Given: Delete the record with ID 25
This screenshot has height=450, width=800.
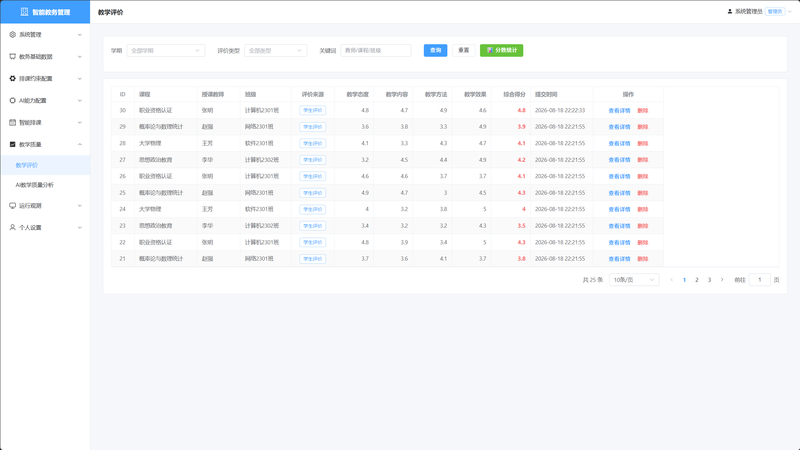Looking at the screenshot, I should 642,193.
